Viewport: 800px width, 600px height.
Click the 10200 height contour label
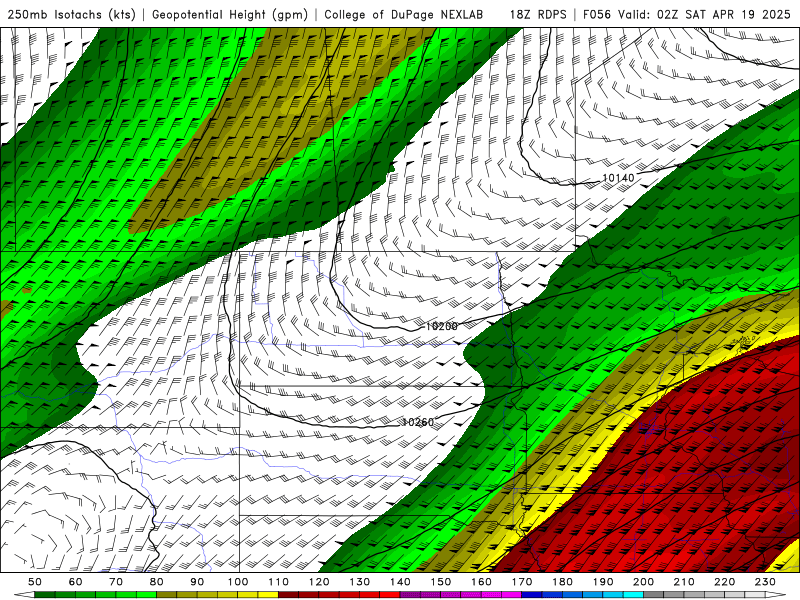click(441, 326)
